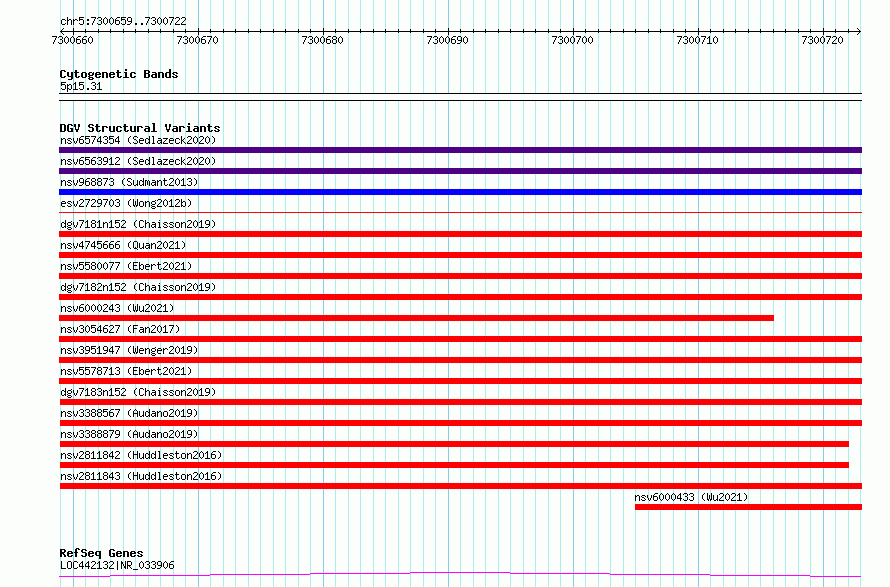The width and height of the screenshot is (890, 587).
Task: Select the nsv2811843 (Huddleston2016) label
Action: pyautogui.click(x=141, y=476)
